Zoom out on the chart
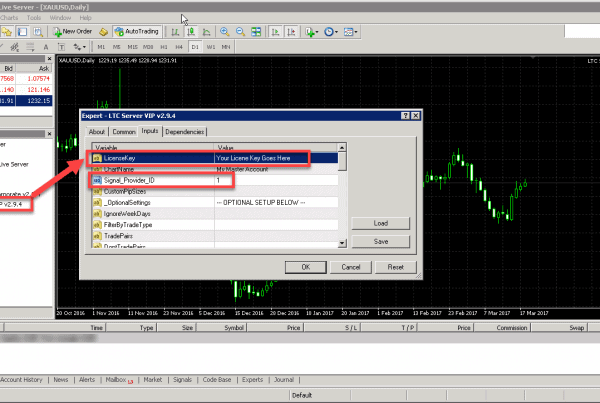Image resolution: width=600 pixels, height=403 pixels. click(240, 32)
